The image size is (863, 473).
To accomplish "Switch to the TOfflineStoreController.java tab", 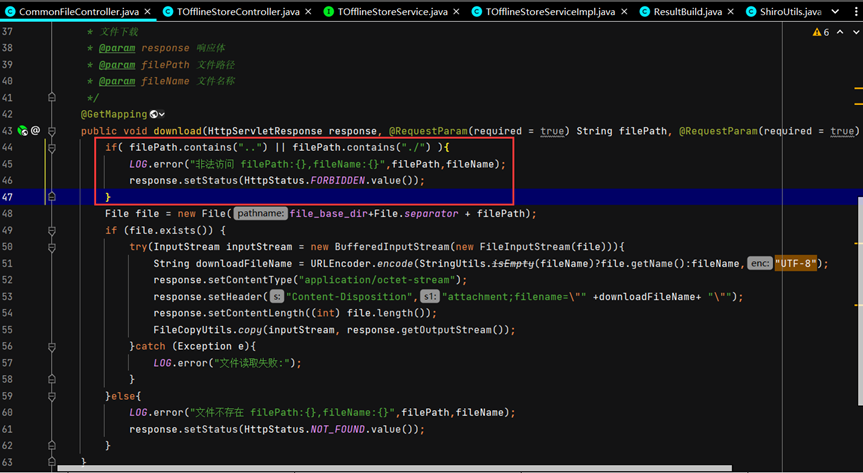I will 232,11.
